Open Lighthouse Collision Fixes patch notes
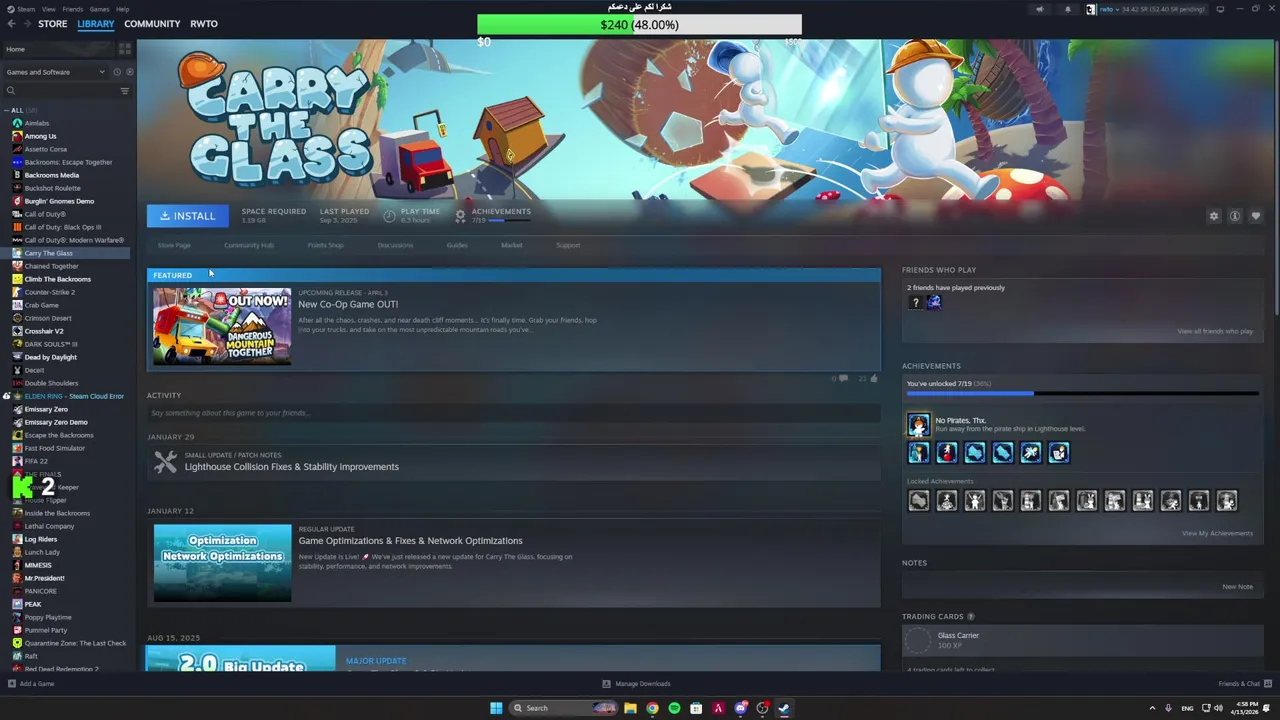1280x720 pixels. pyautogui.click(x=291, y=467)
